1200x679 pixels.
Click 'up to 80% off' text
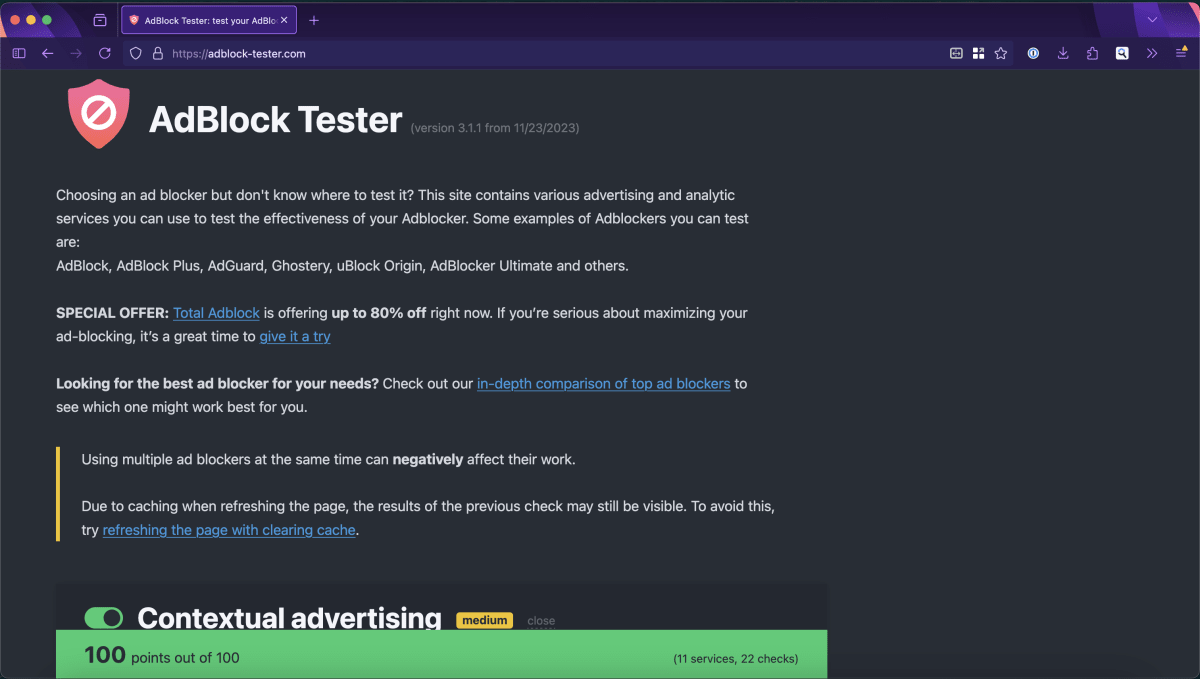[x=379, y=313]
